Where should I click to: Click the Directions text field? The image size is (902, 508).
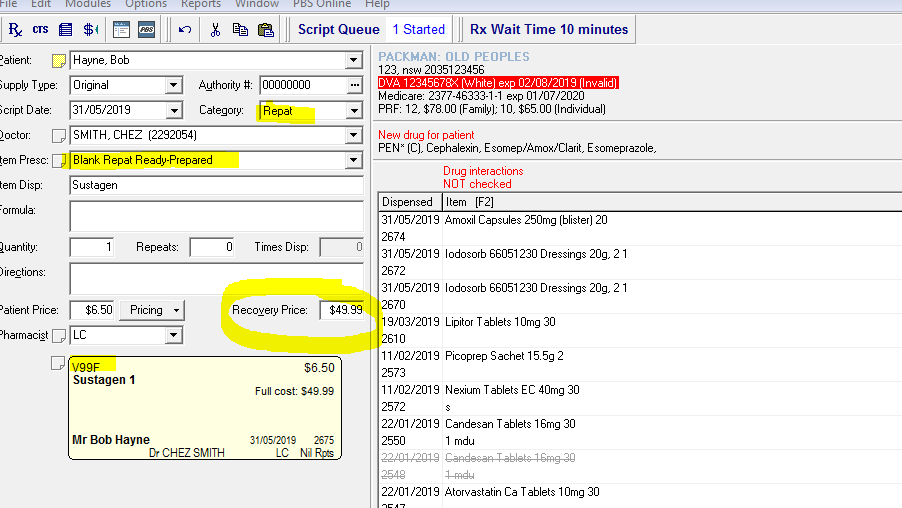[x=216, y=278]
